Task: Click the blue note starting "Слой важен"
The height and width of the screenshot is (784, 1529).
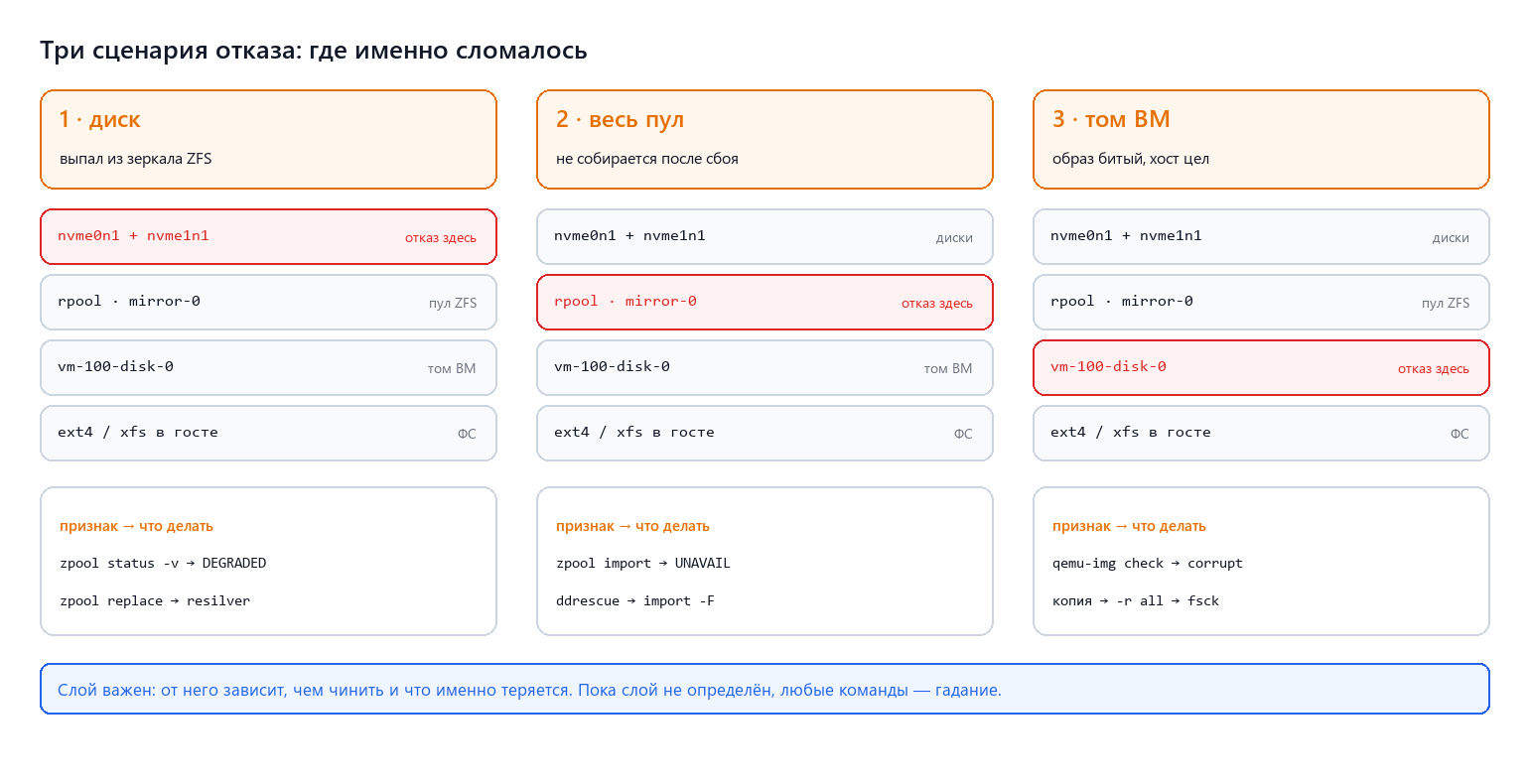Action: tap(764, 689)
